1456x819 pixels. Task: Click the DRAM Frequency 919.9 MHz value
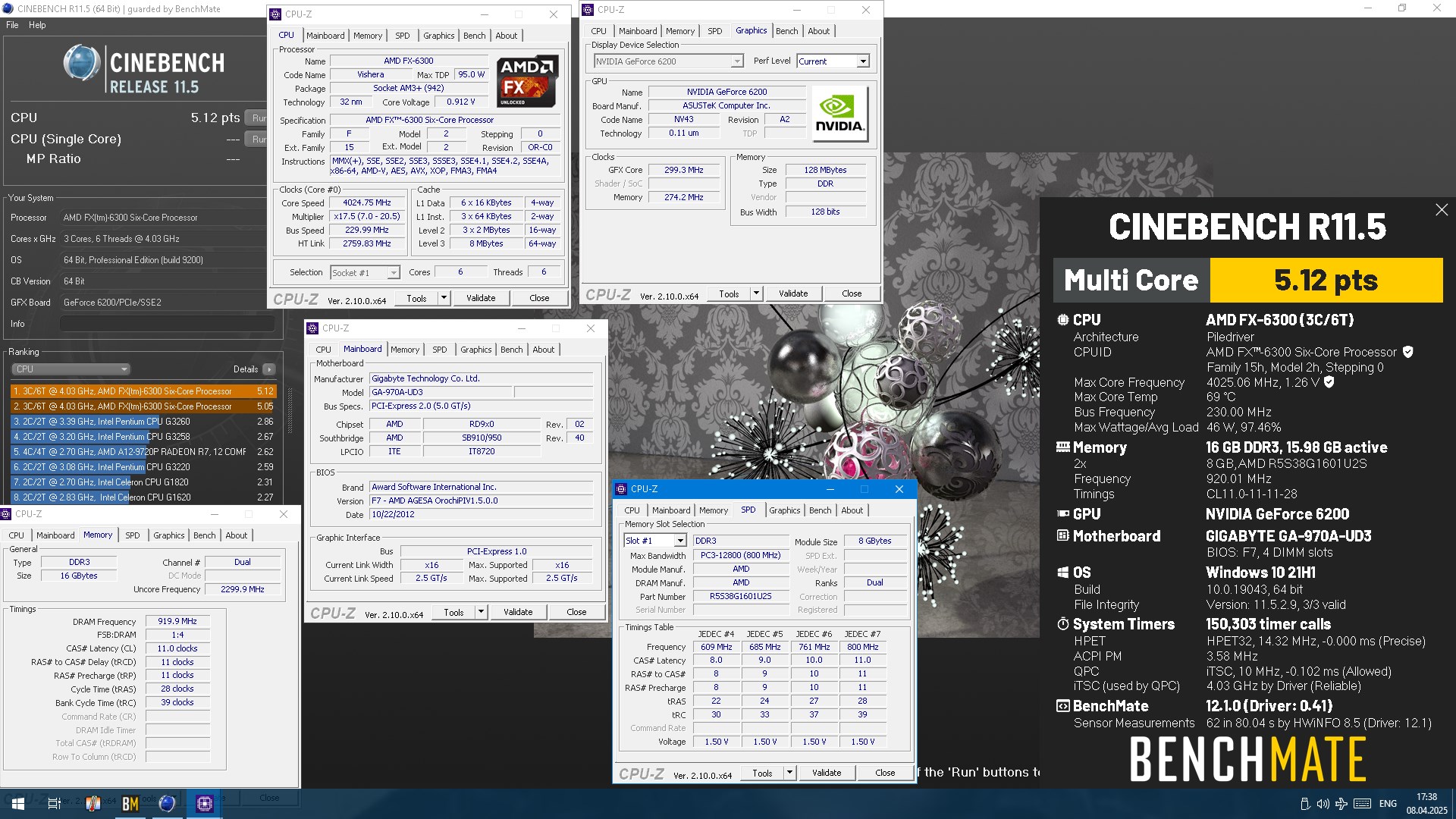tap(177, 621)
